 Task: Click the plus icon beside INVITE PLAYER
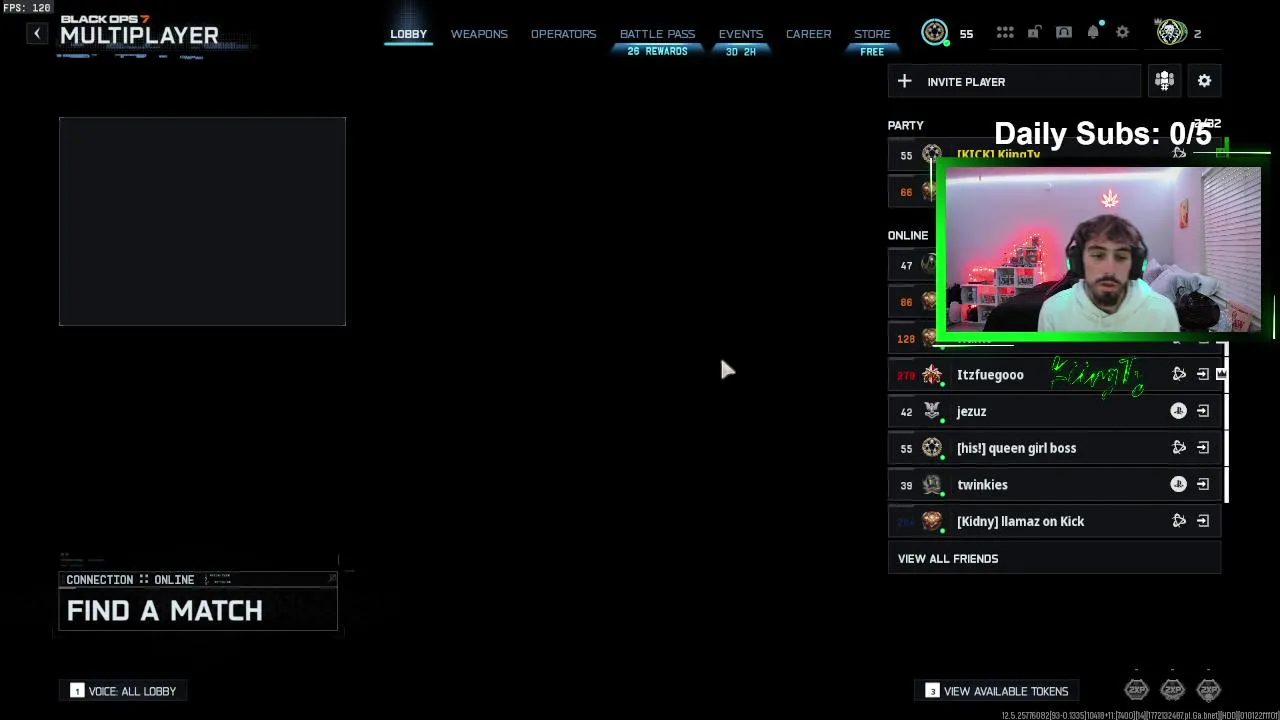click(904, 82)
